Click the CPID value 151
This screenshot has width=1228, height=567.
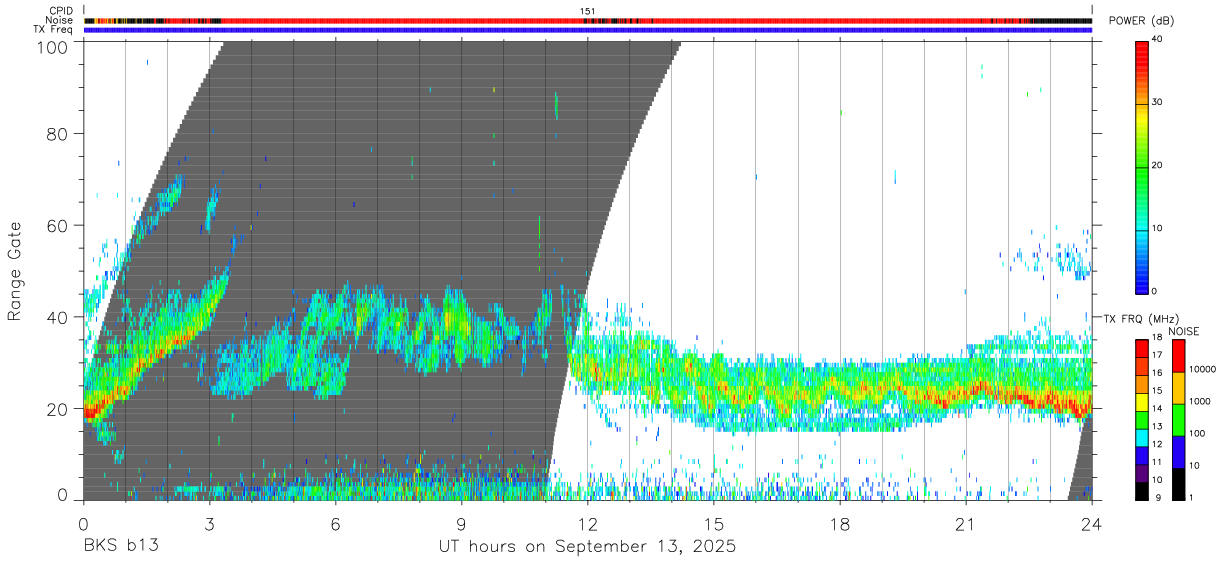coord(588,11)
